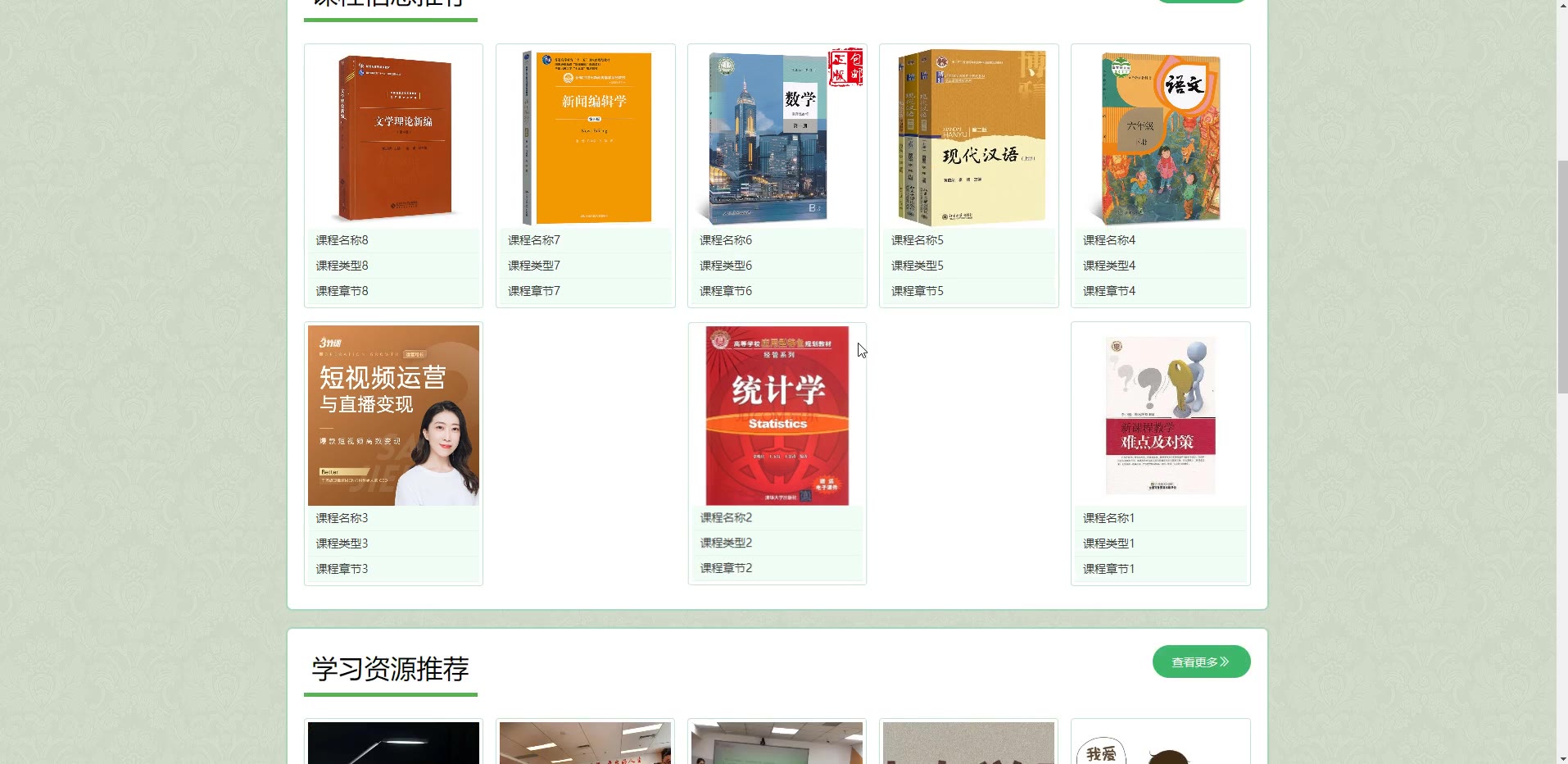This screenshot has height=764, width=1568.
Task: Open the 文学理论新编 book cover thumbnail
Action: 394,137
